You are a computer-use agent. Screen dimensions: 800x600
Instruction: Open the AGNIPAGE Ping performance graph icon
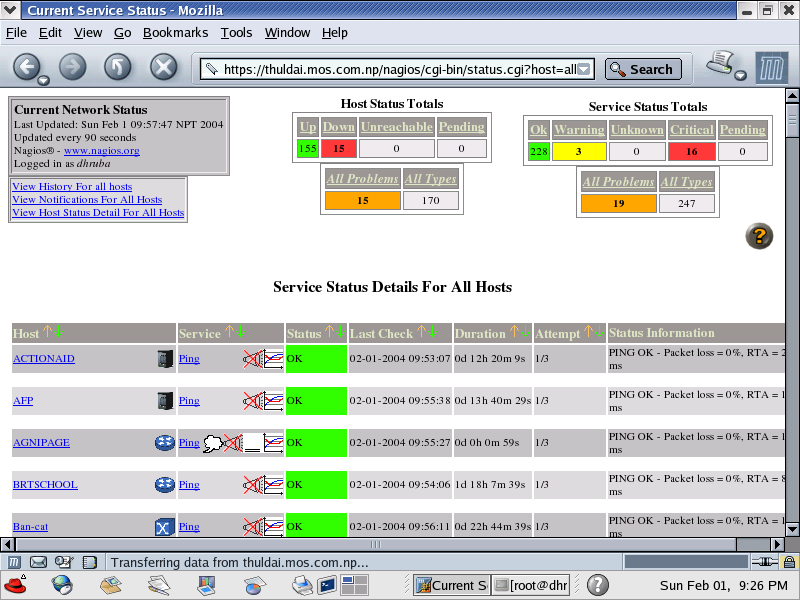(273, 442)
